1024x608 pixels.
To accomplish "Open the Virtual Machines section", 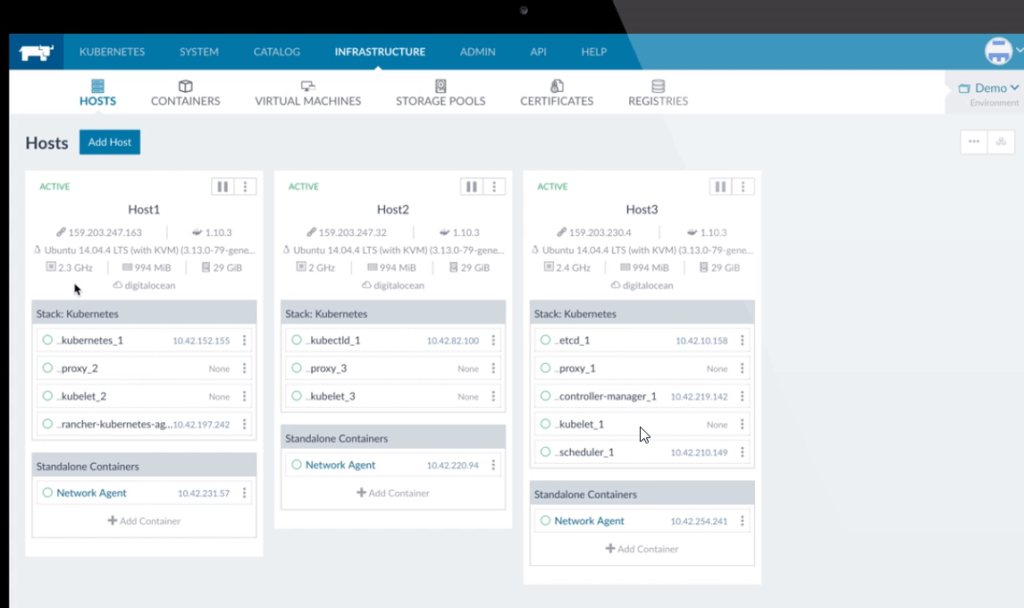I will [308, 93].
